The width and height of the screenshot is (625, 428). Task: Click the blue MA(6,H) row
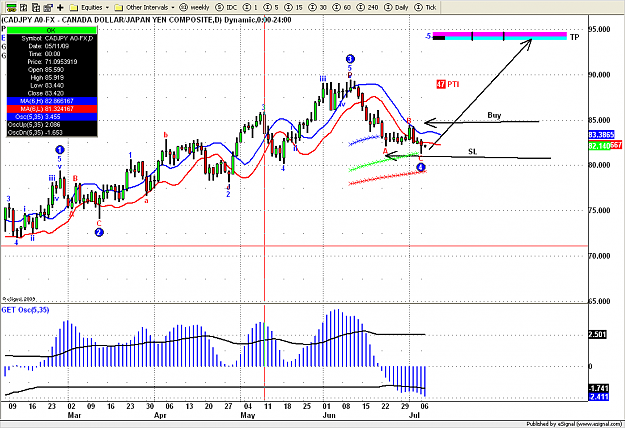click(52, 101)
